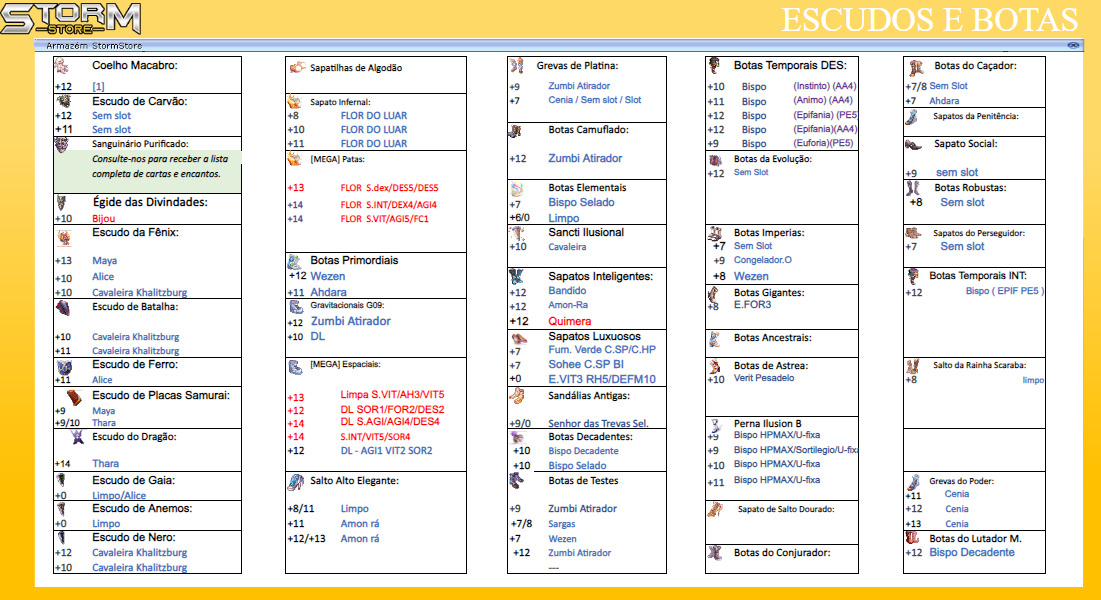Open Bijou under Égide das Divindades
The height and width of the screenshot is (600, 1101).
[104, 218]
